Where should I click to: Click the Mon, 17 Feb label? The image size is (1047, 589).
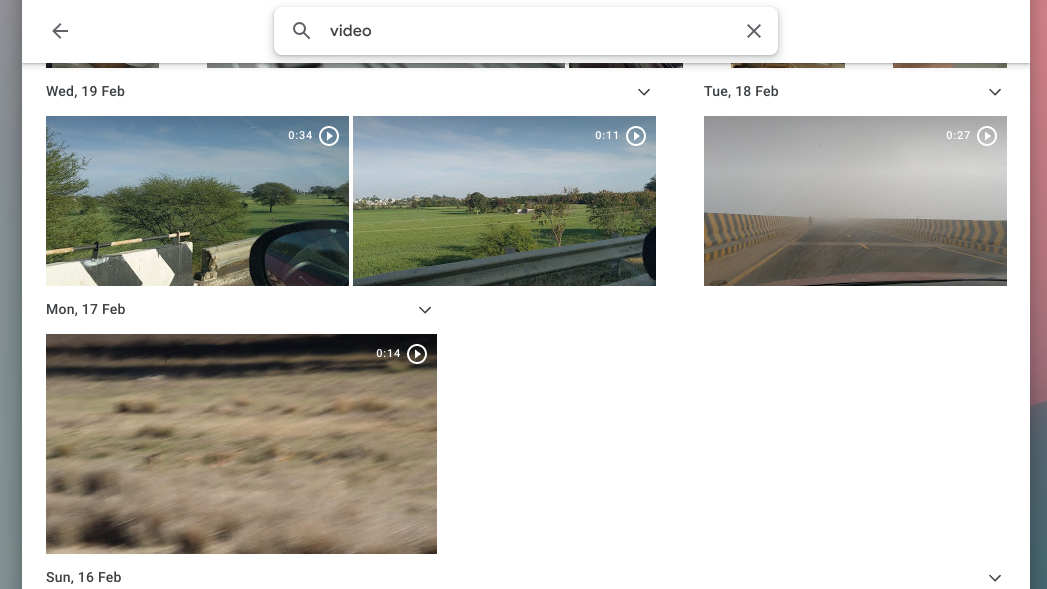click(x=85, y=309)
